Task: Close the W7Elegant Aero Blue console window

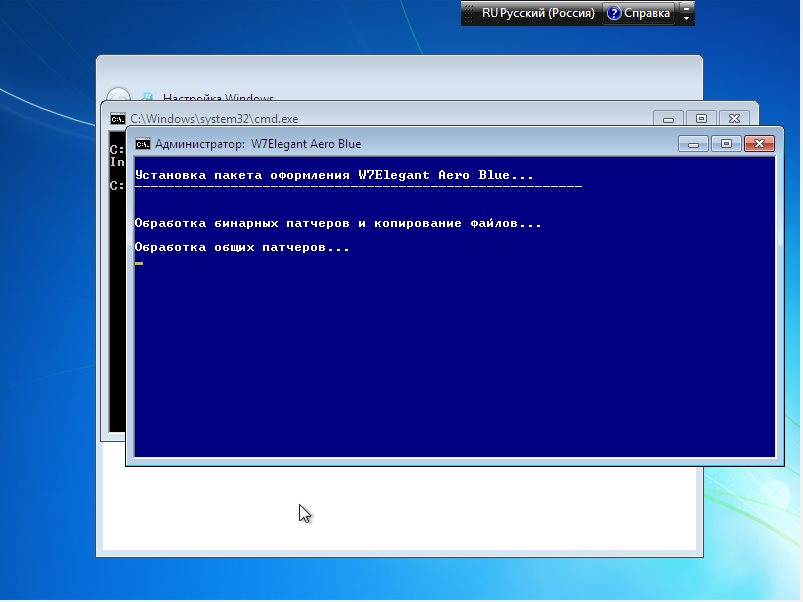Action: pos(759,144)
